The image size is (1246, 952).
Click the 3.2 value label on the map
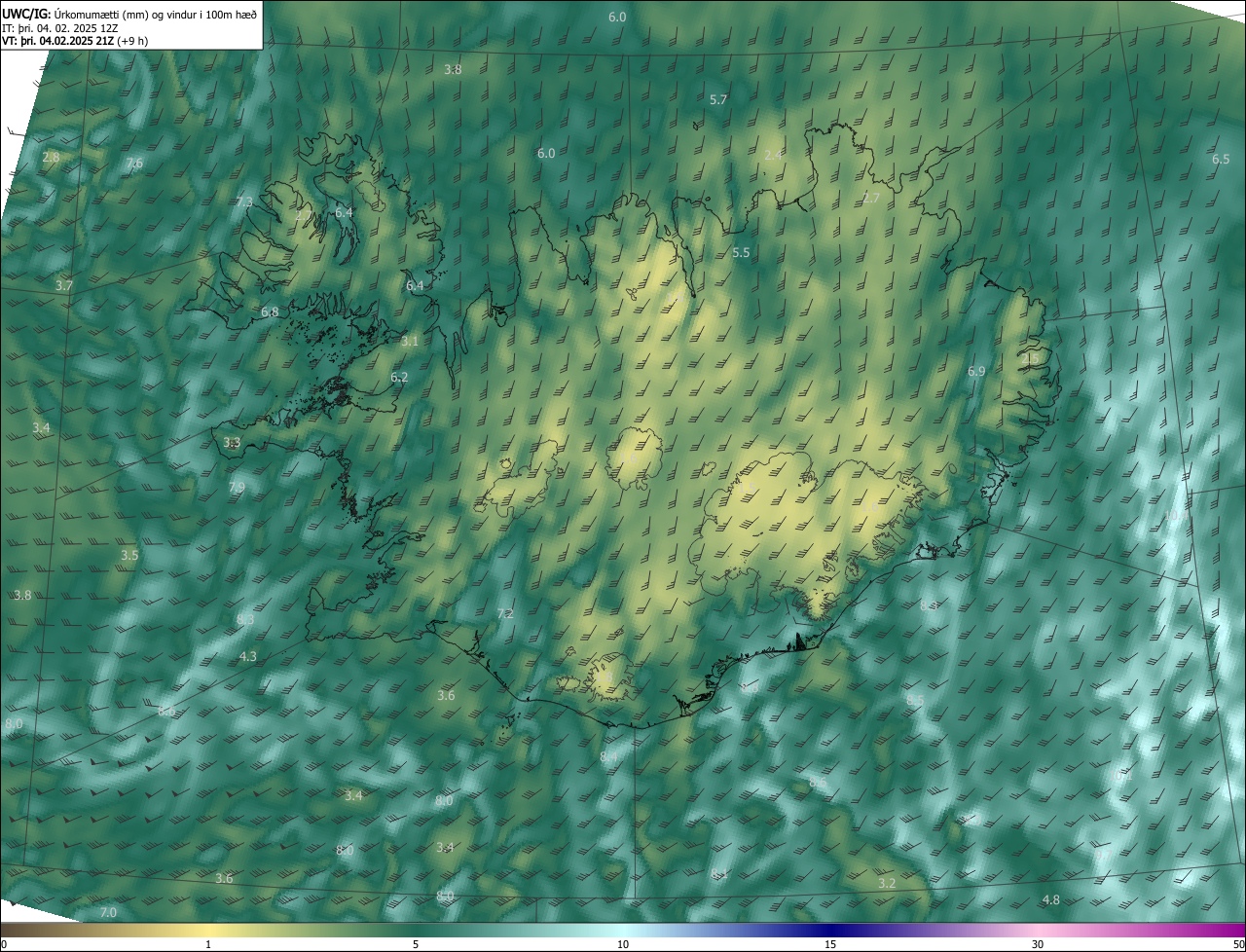(887, 884)
